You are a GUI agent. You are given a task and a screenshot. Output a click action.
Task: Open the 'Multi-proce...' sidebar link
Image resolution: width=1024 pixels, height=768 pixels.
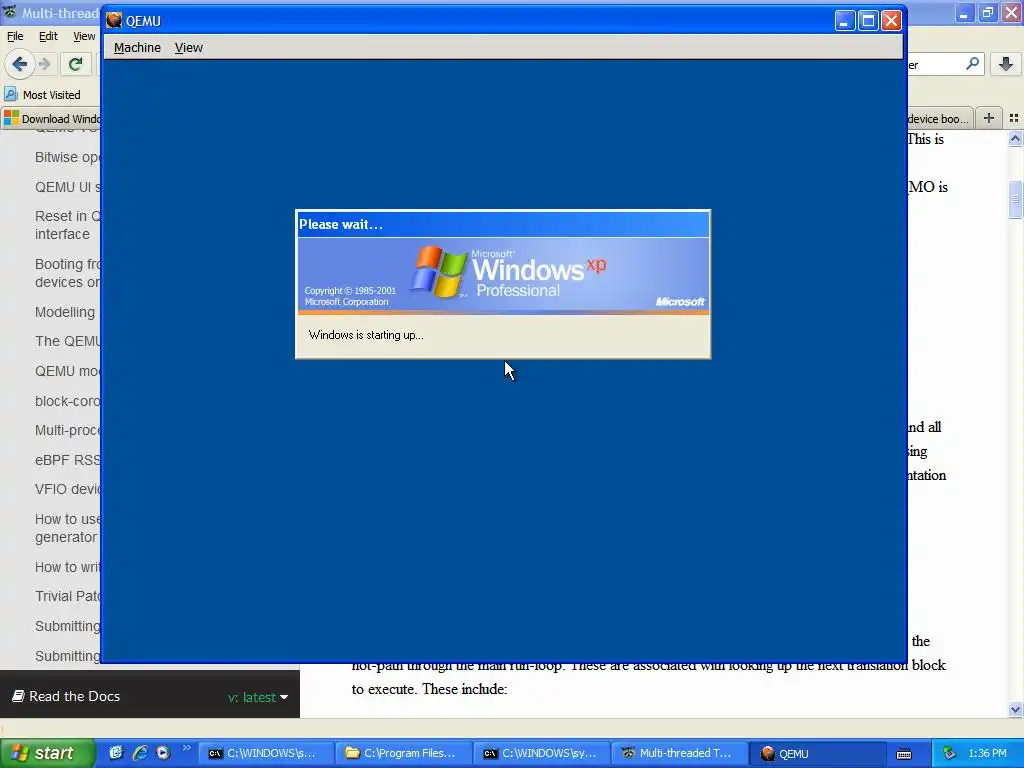click(x=67, y=430)
